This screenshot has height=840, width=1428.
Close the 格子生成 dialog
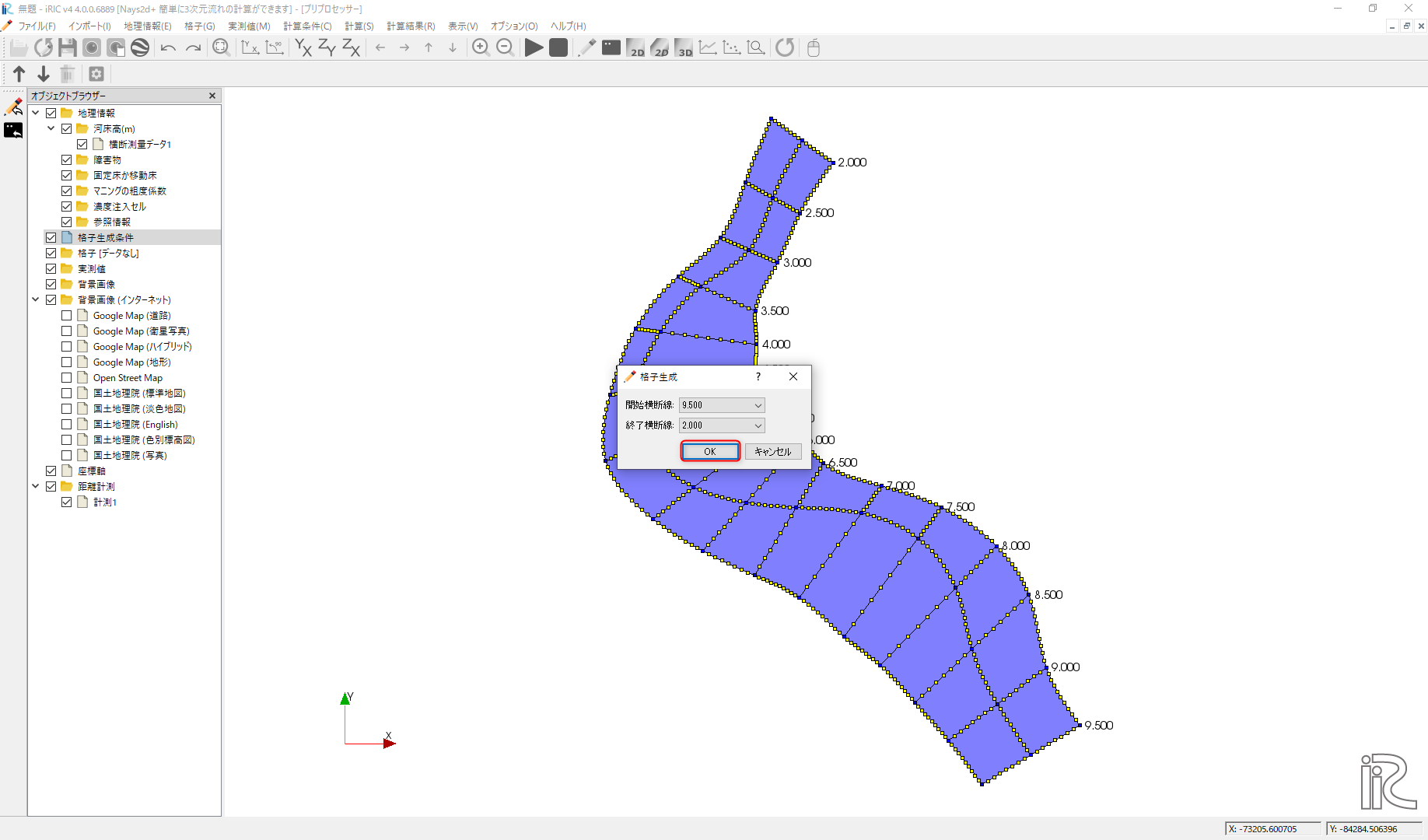click(793, 376)
